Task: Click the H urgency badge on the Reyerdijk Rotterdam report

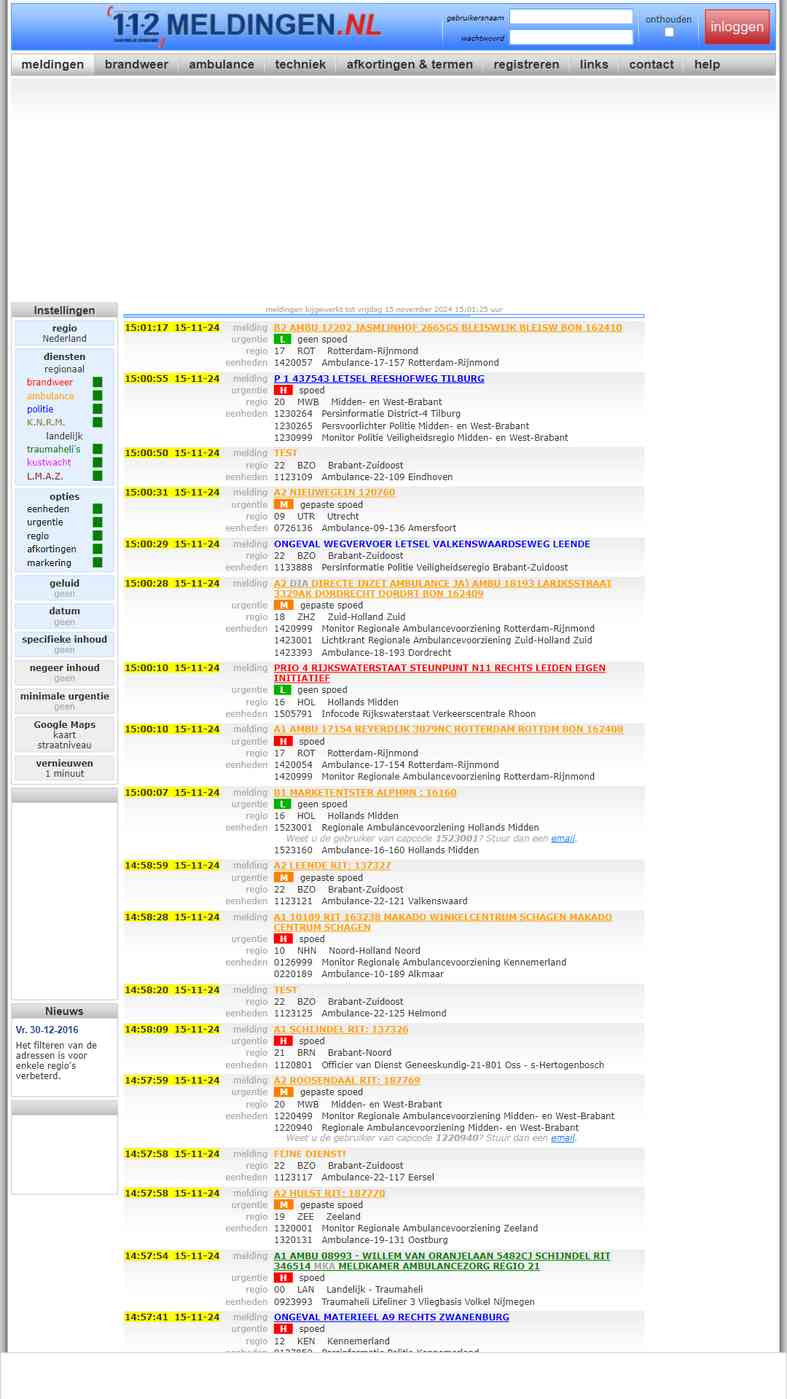Action: coord(282,742)
